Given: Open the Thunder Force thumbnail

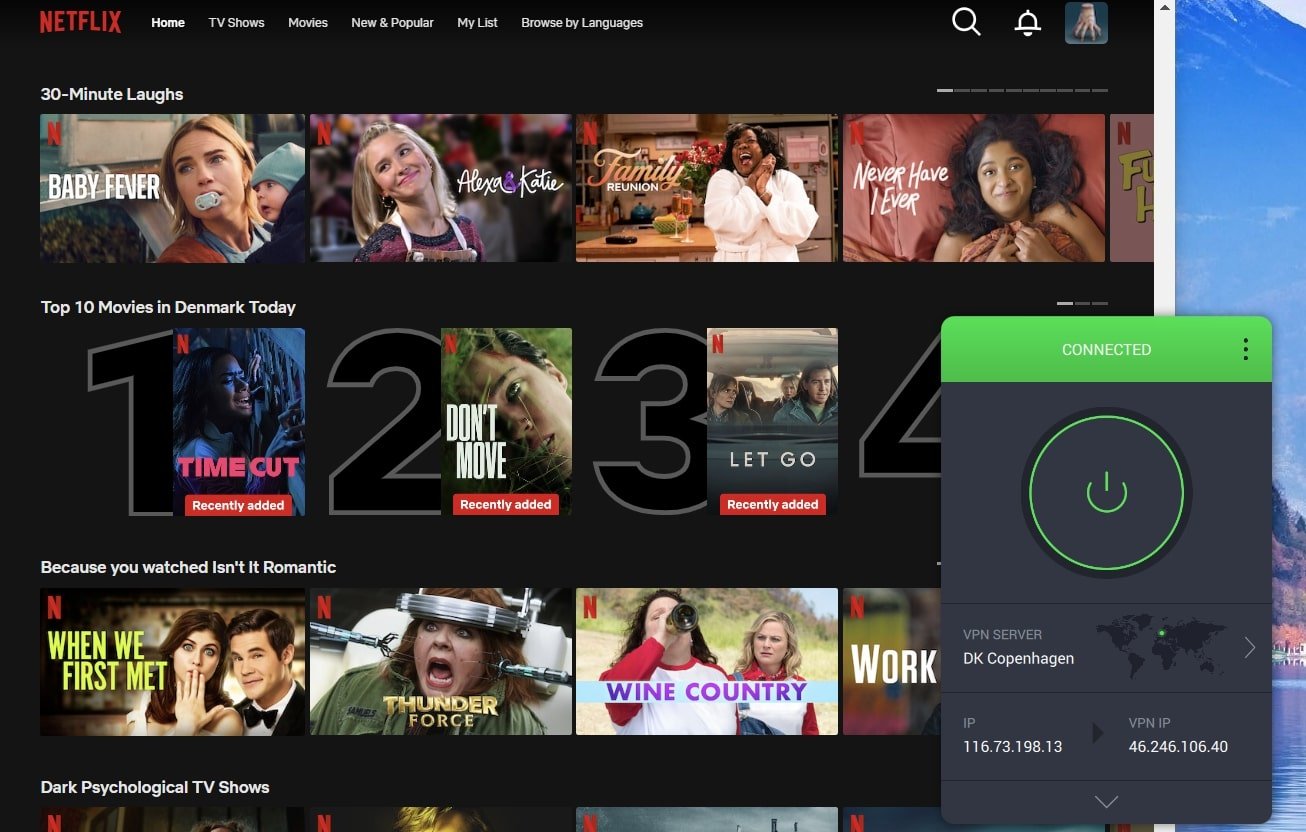Looking at the screenshot, I should point(440,662).
